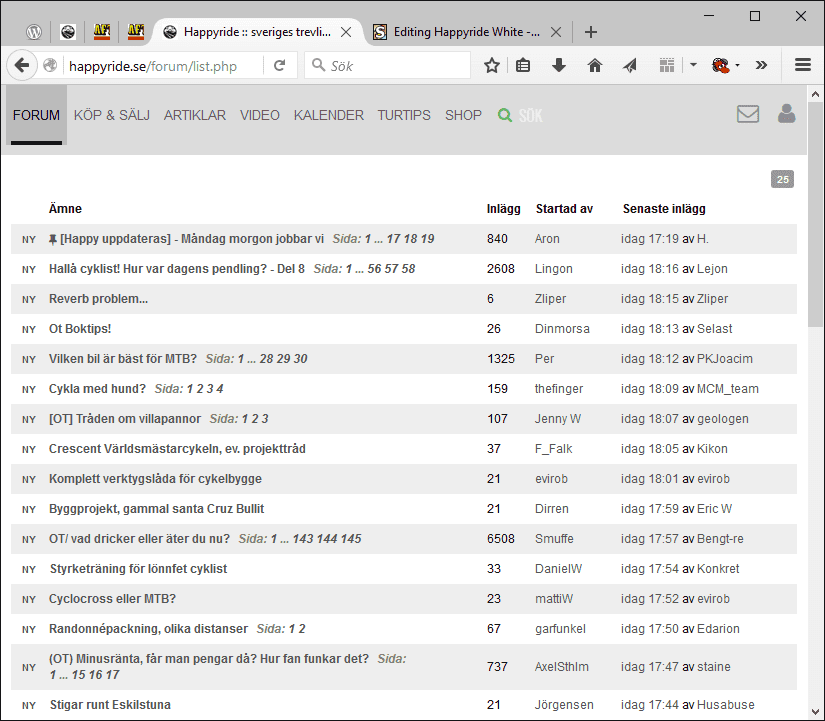Open the Firefox hamburger menu

click(x=802, y=66)
